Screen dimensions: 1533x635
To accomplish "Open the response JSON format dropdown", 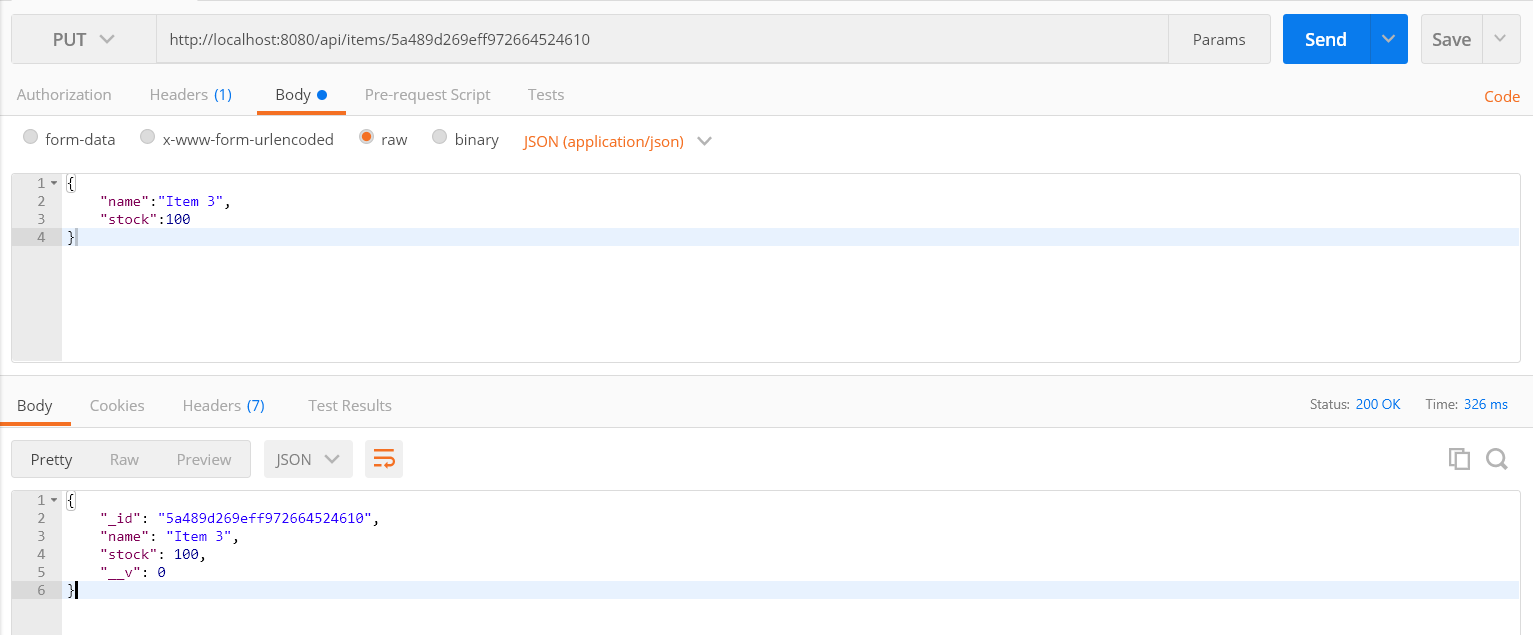I will point(308,459).
